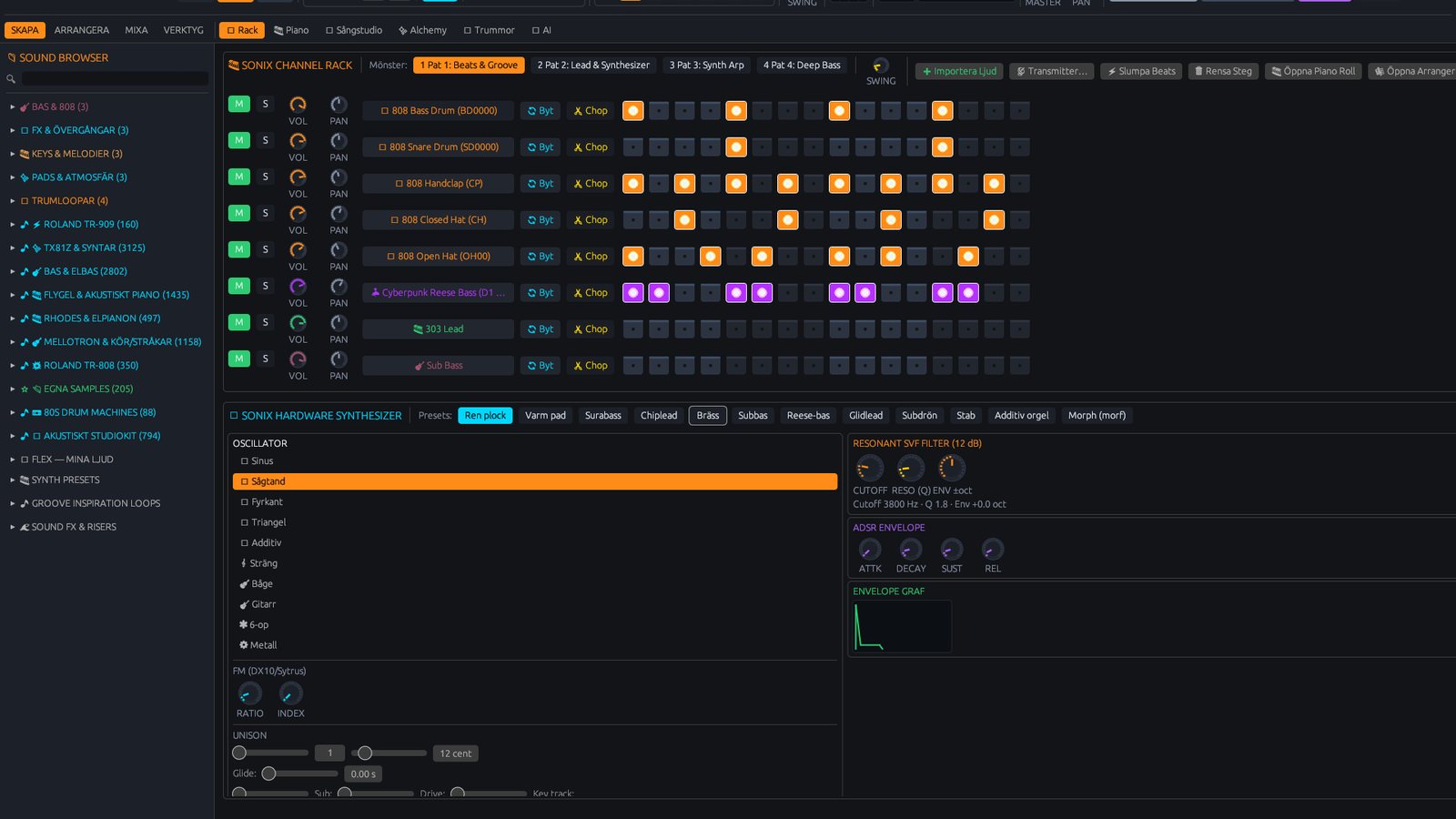This screenshot has width=1456, height=819.
Task: Click the SWING knob in the channel rack
Action: (x=880, y=66)
